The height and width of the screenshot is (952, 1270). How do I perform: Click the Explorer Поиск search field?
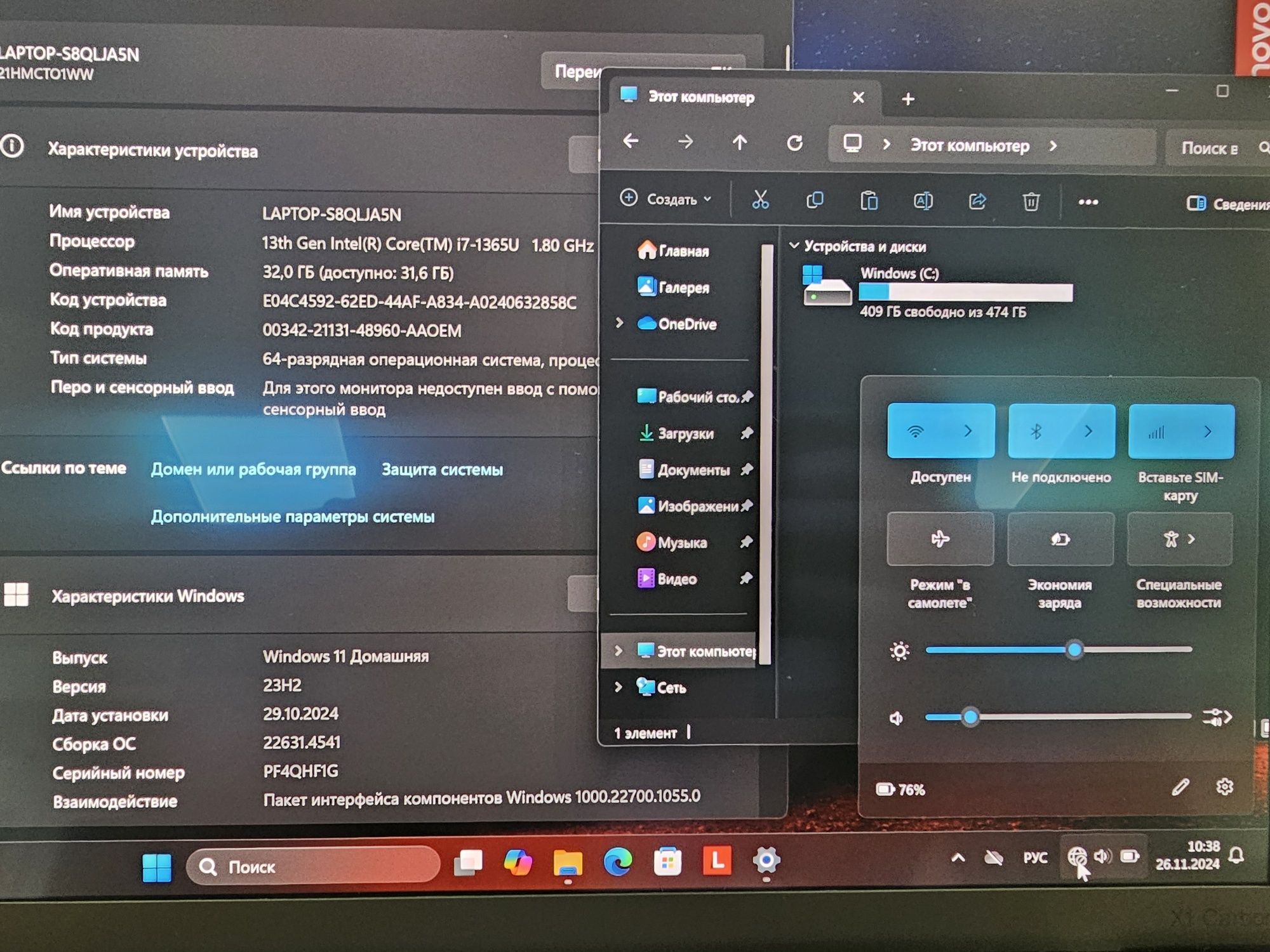1218,149
